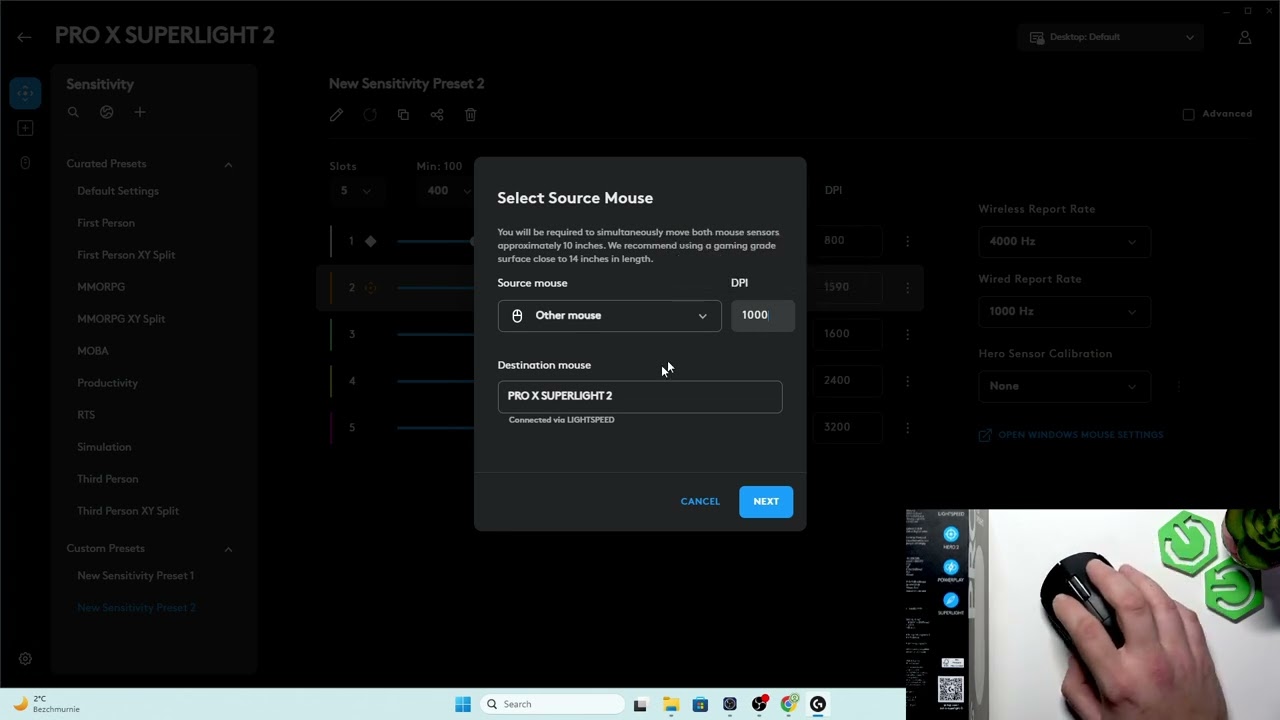Open the three-dot menu for the 2400 DPI row

tap(908, 381)
